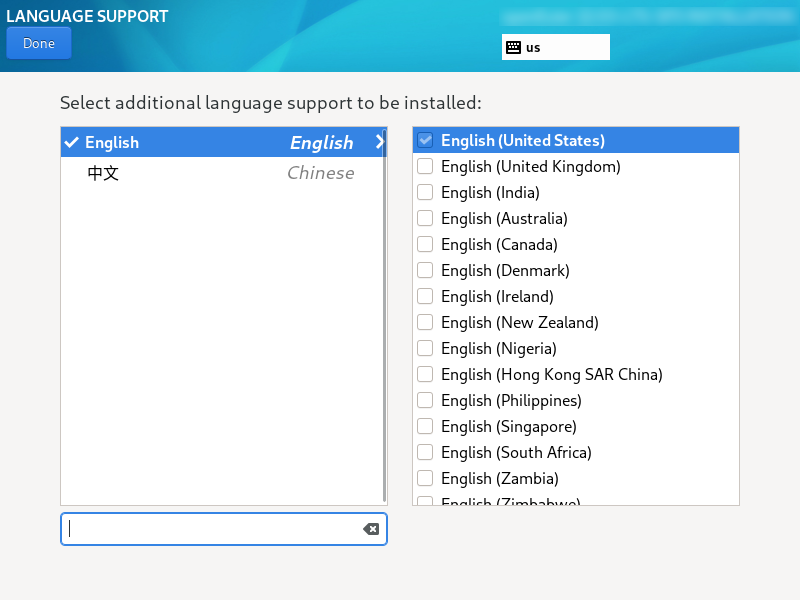Check the English (Australia) option
Viewport: 800px width, 600px height.
point(425,219)
